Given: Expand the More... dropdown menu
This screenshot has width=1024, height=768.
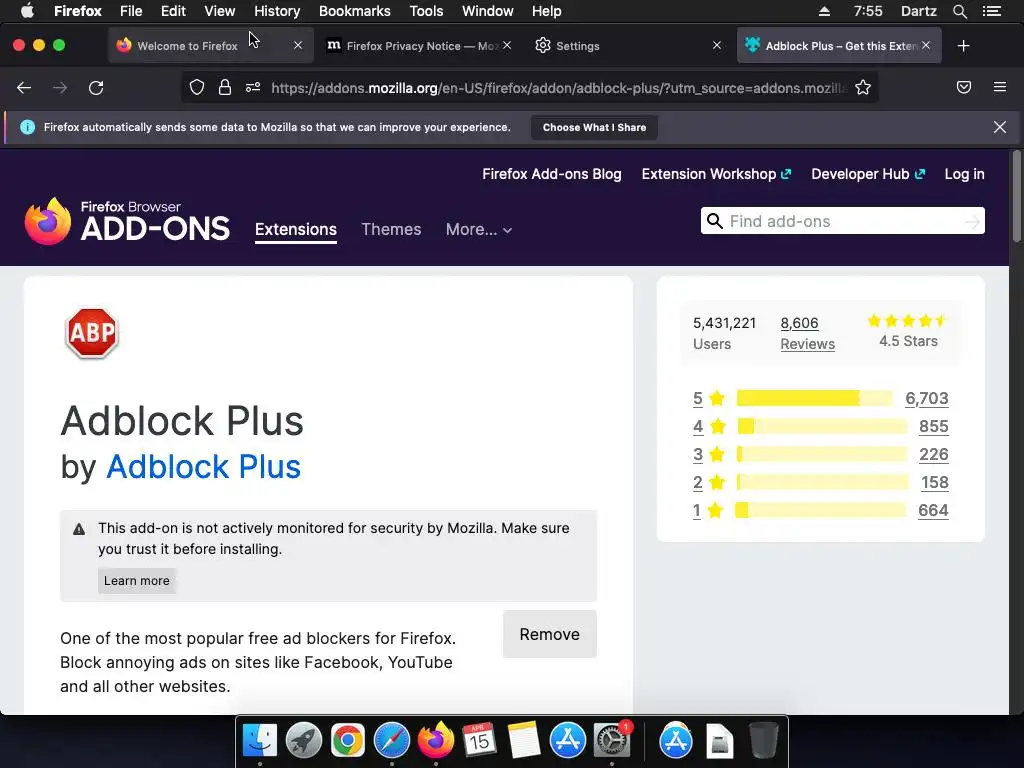Looking at the screenshot, I should point(479,229).
